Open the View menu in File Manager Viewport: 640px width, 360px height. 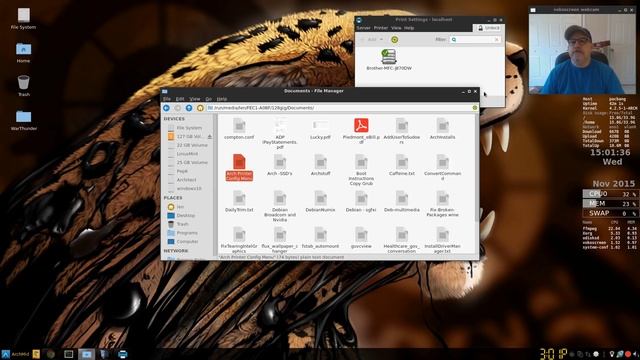(195, 99)
